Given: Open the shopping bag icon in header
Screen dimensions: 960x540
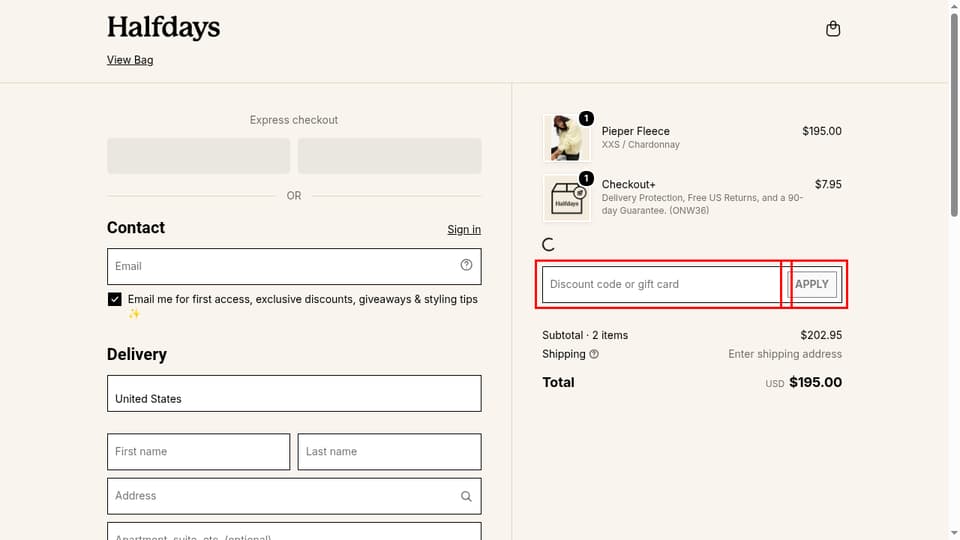Looking at the screenshot, I should [x=833, y=29].
